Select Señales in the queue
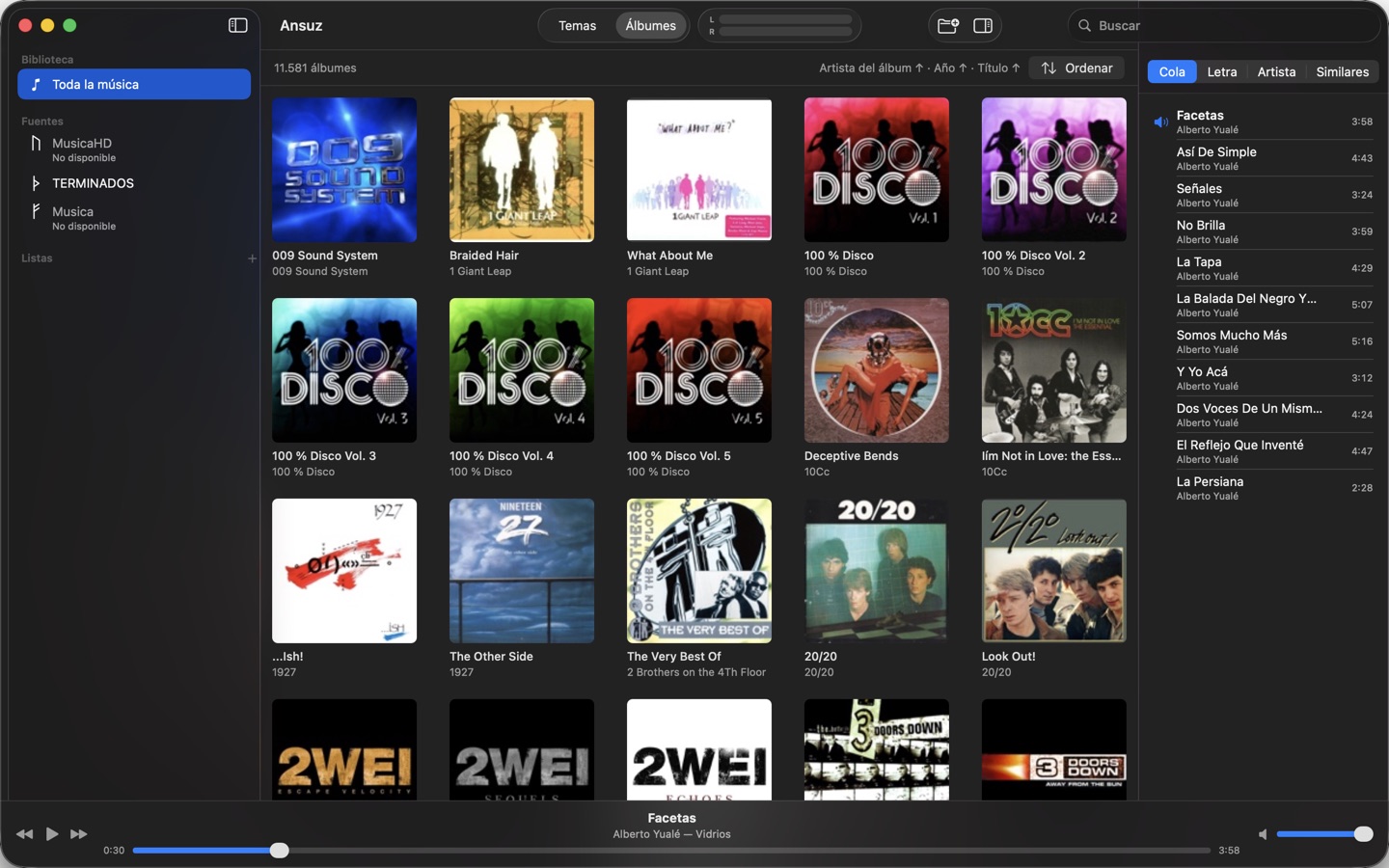The width and height of the screenshot is (1389, 868). 1263,195
